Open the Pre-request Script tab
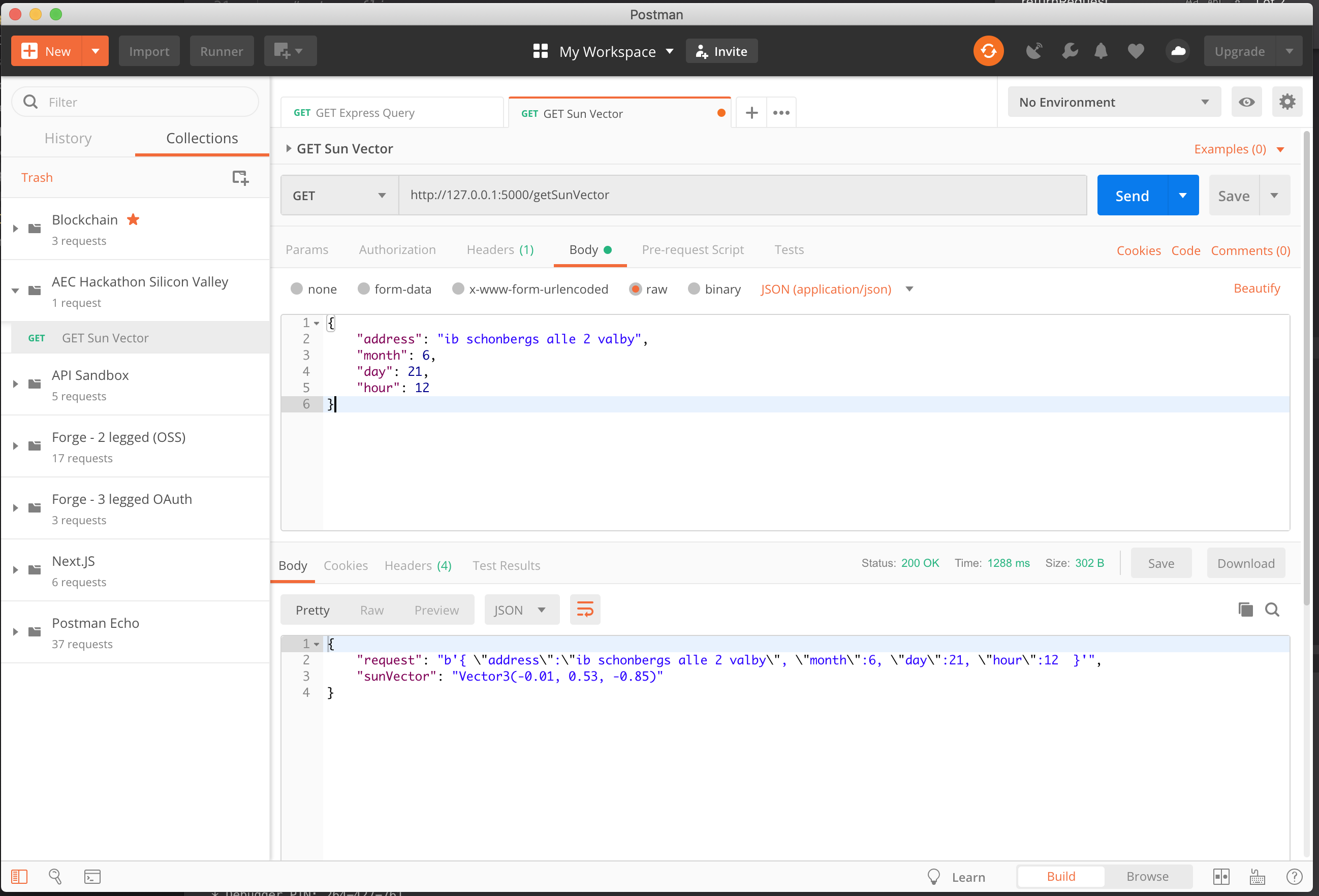This screenshot has height=896, width=1319. [x=693, y=250]
